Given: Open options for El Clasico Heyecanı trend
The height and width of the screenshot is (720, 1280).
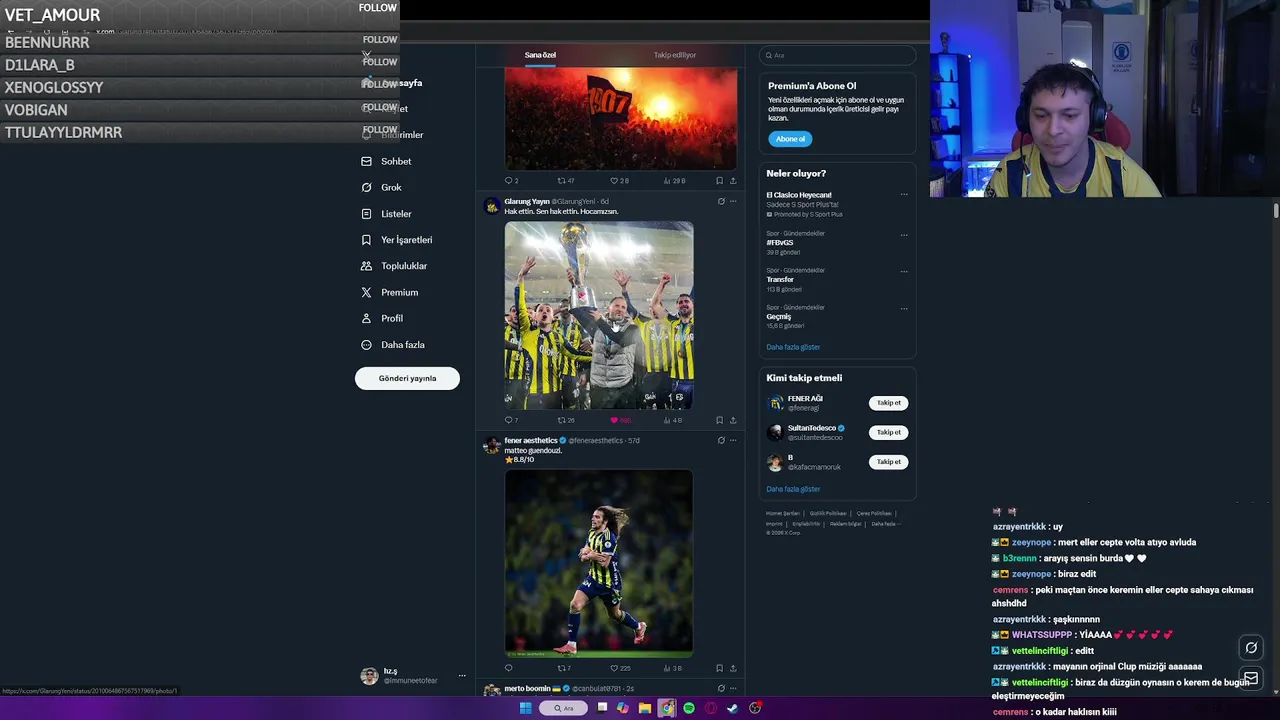Looking at the screenshot, I should click(904, 195).
